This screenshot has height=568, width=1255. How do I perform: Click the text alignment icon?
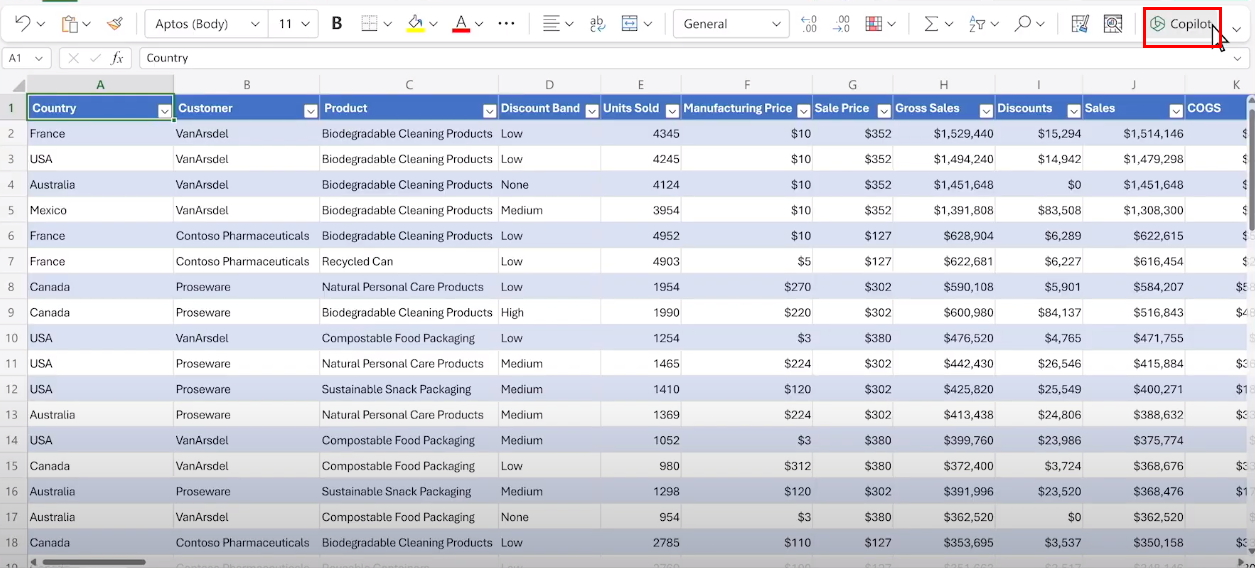click(x=551, y=23)
